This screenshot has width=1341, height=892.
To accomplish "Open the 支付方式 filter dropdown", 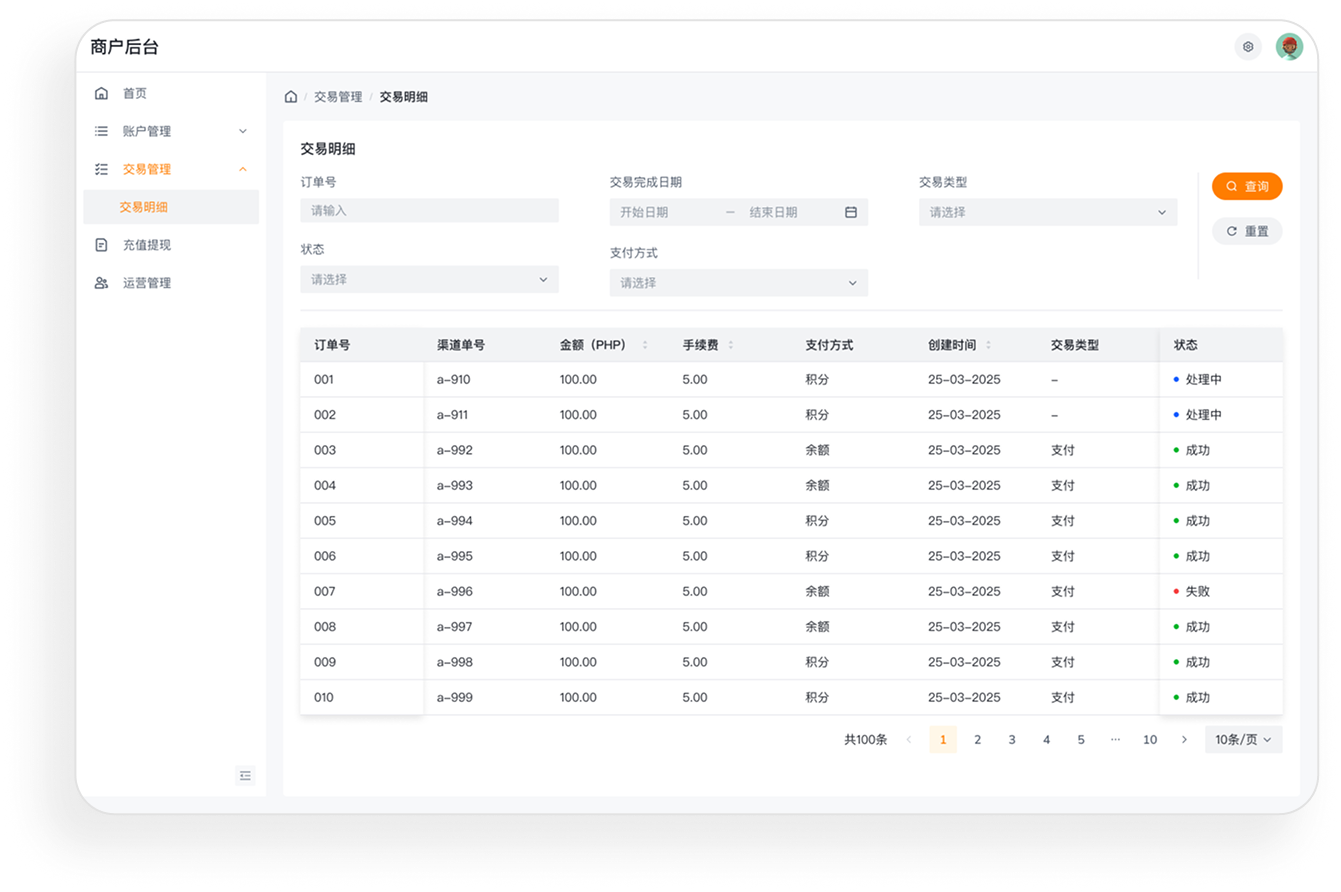I will pos(739,283).
